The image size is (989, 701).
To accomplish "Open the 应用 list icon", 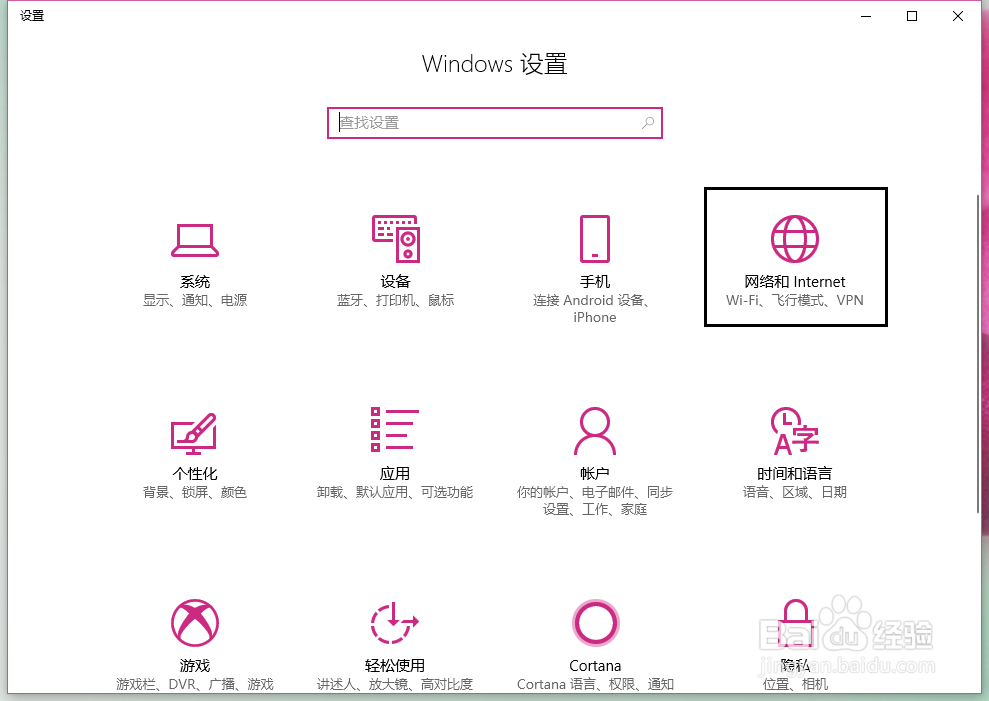I will pos(395,429).
